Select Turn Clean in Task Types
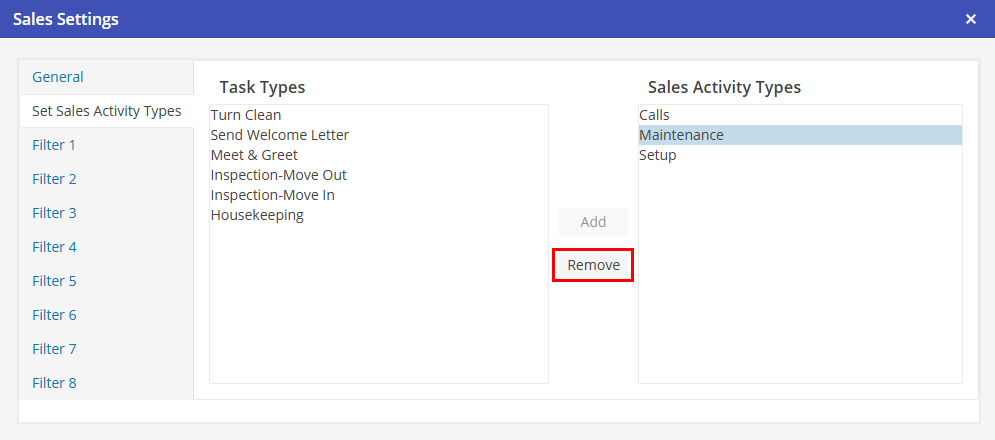 click(246, 115)
